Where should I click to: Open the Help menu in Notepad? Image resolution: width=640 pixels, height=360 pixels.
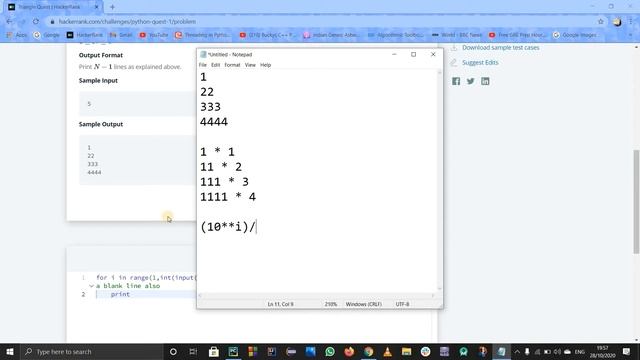266,65
